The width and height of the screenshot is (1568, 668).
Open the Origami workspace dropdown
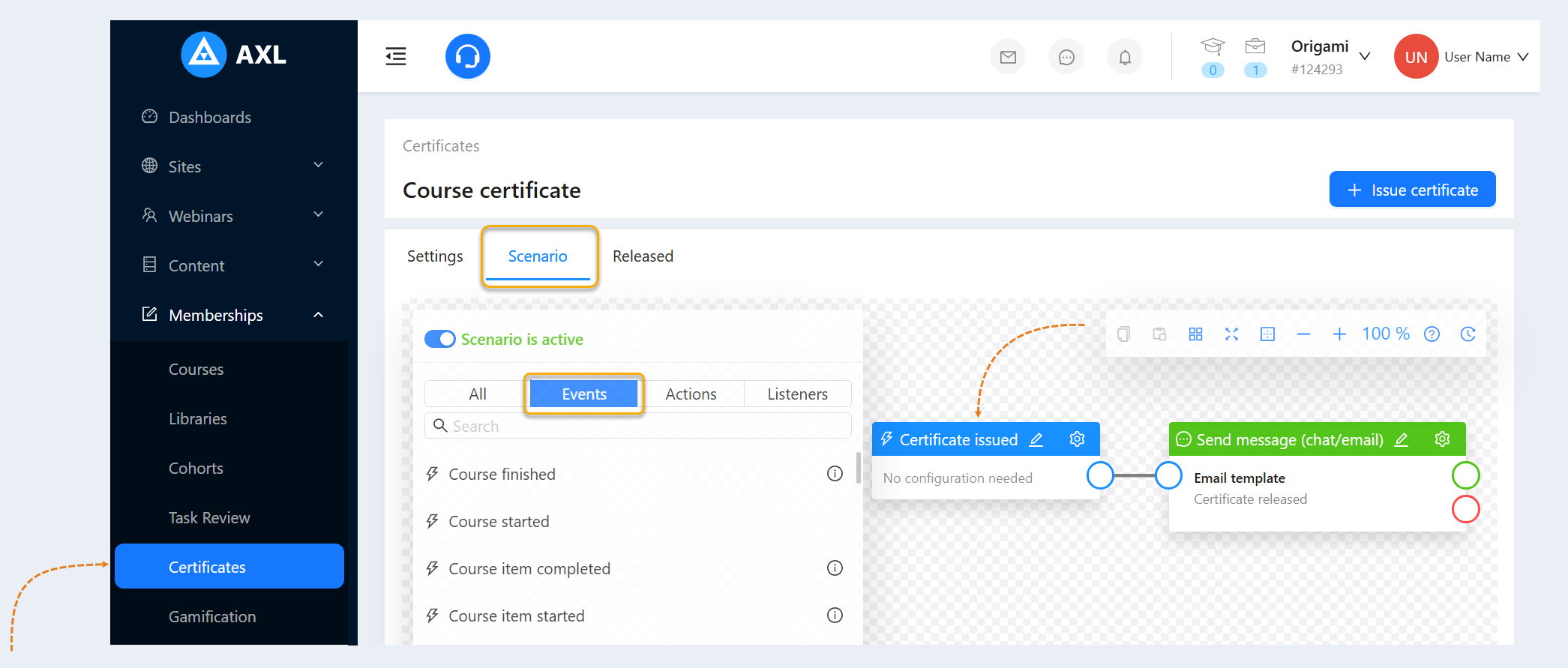[x=1365, y=56]
